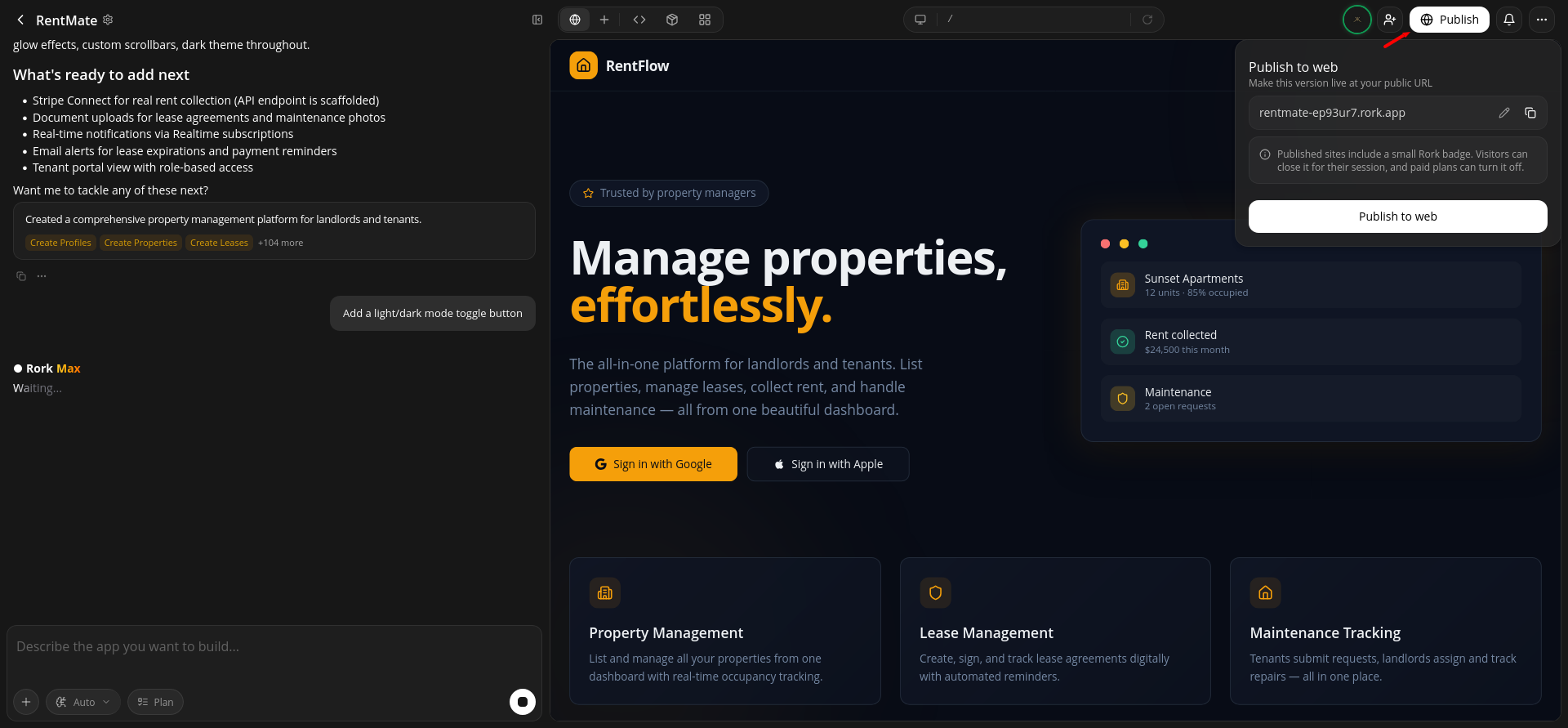This screenshot has width=1568, height=728.
Task: Switch to the web preview globe tab
Action: [x=575, y=20]
